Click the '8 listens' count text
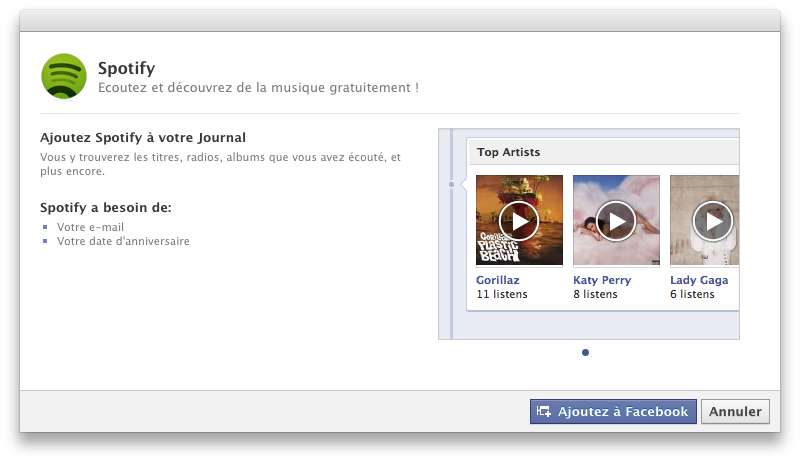This screenshot has width=800, height=462. (595, 294)
